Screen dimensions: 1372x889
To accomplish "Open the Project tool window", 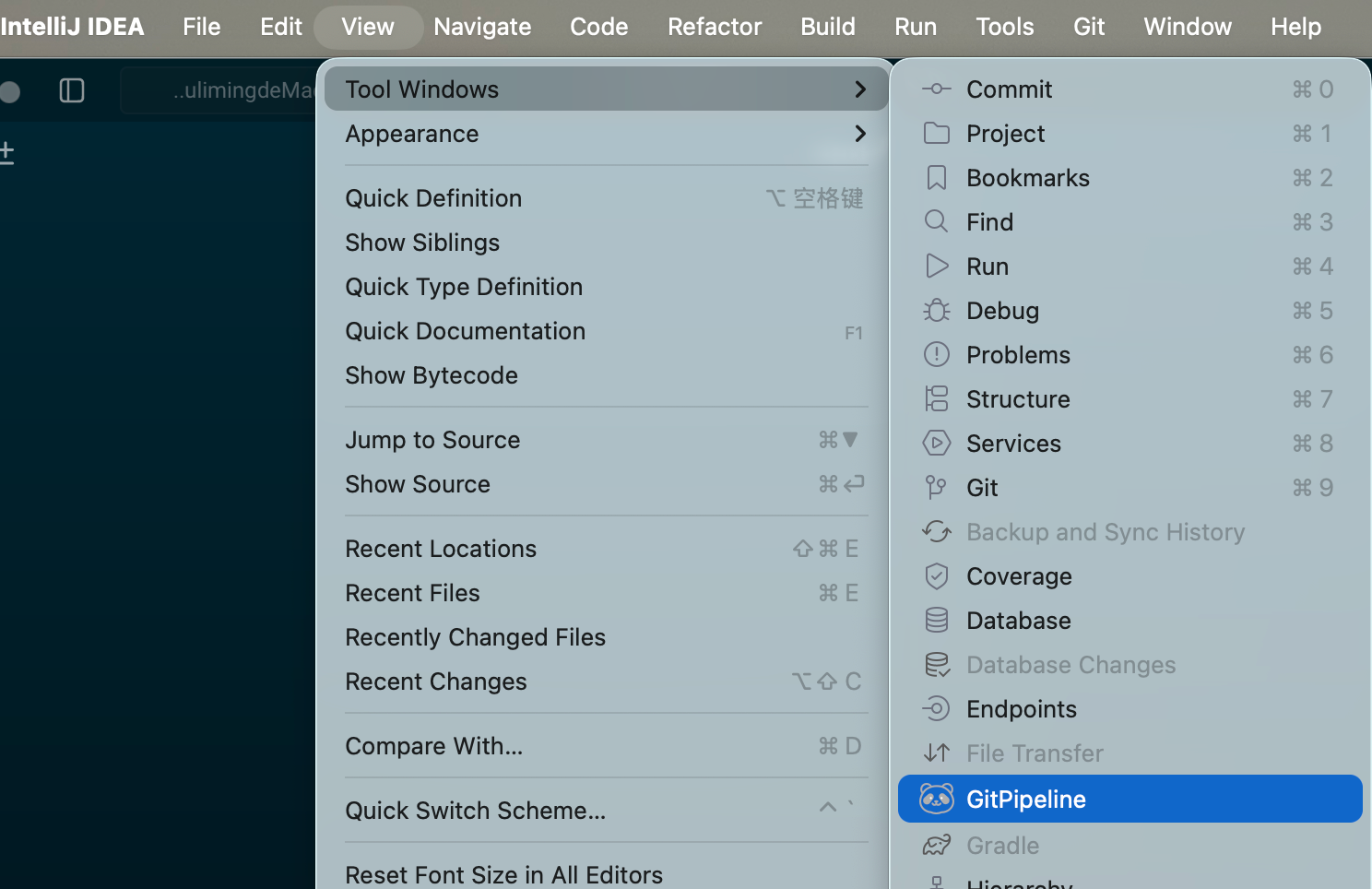I will [x=1005, y=133].
